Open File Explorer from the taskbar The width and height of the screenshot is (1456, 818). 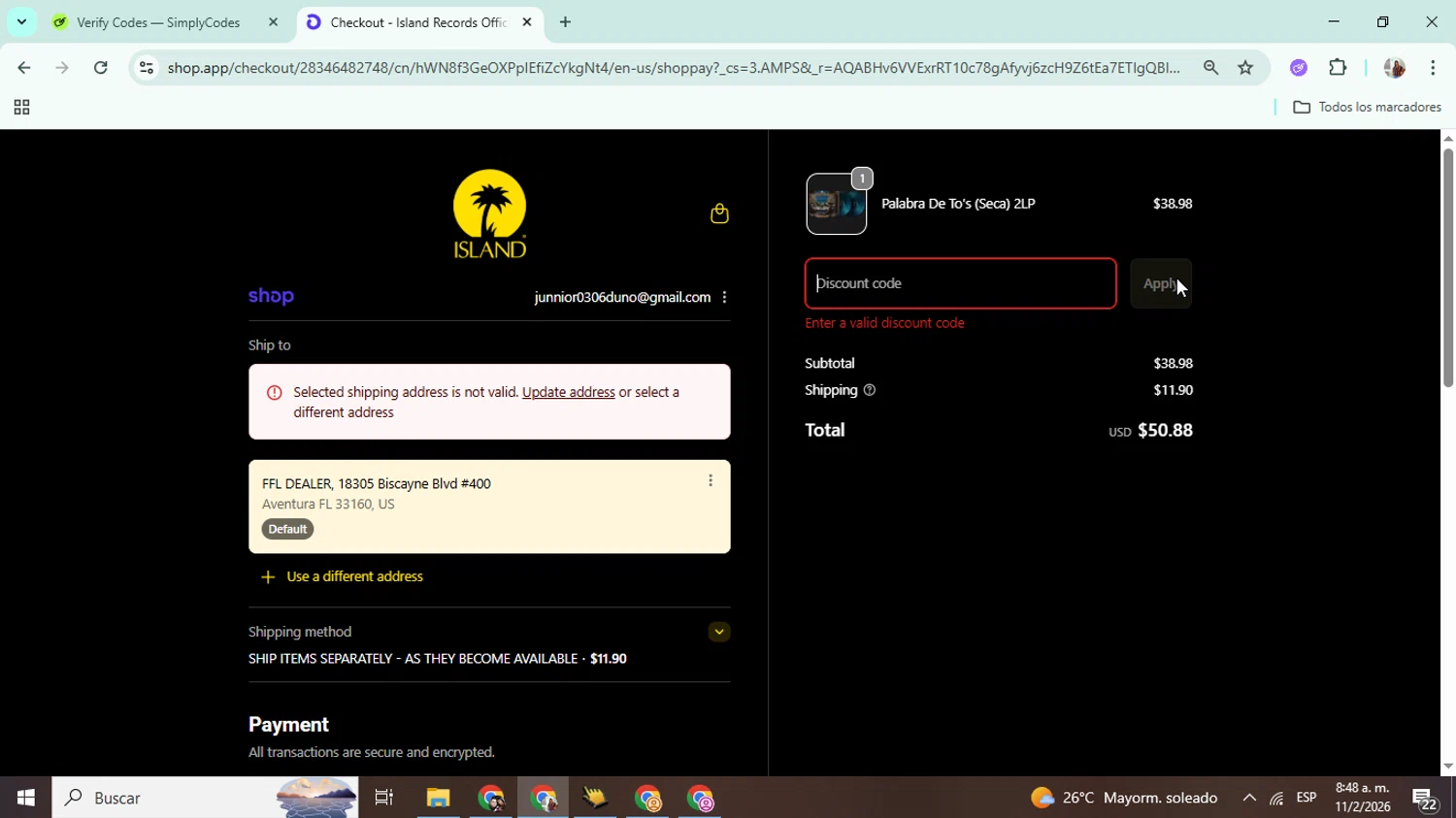tap(438, 798)
